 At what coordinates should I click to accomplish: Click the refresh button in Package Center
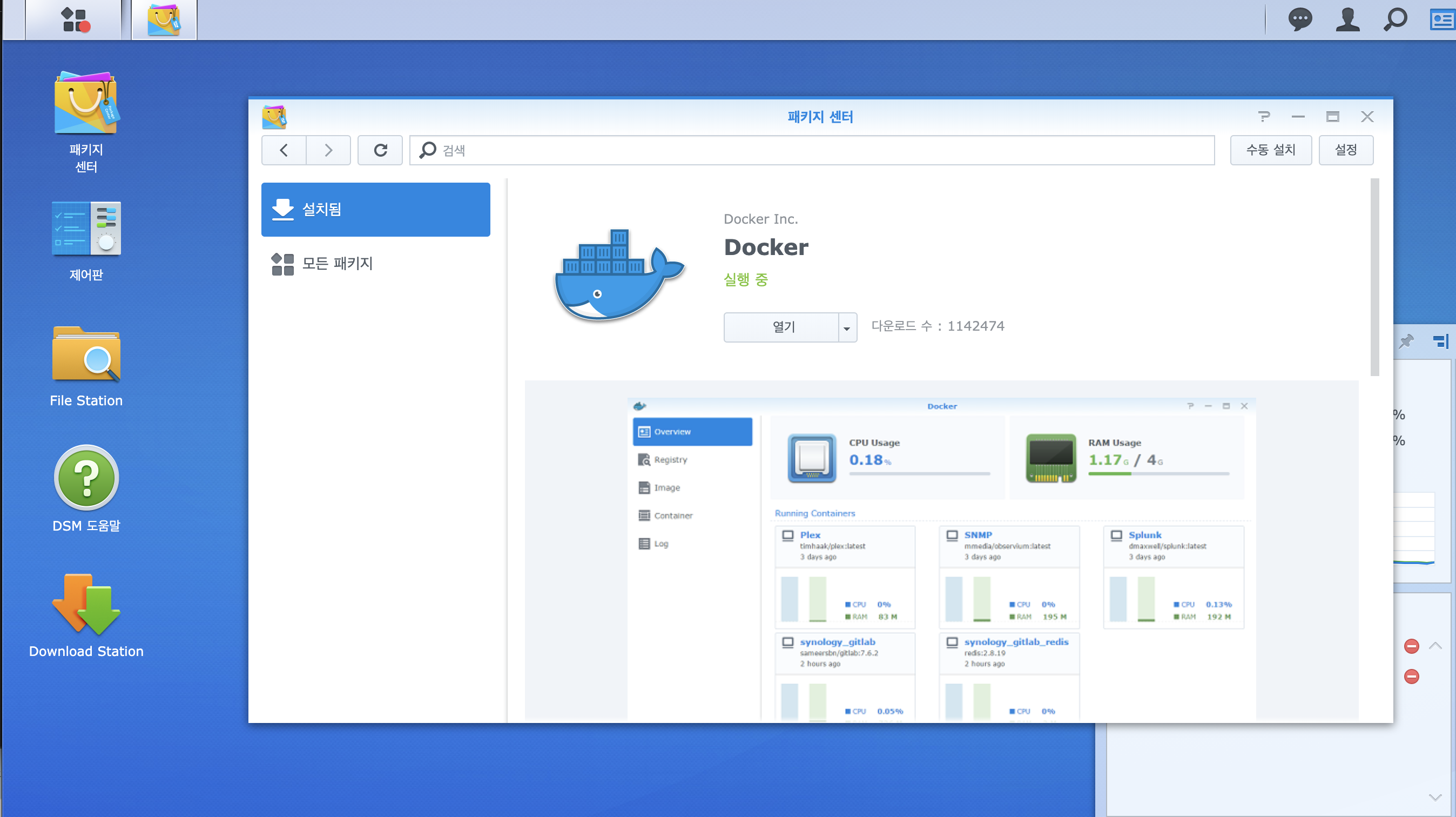pos(380,150)
